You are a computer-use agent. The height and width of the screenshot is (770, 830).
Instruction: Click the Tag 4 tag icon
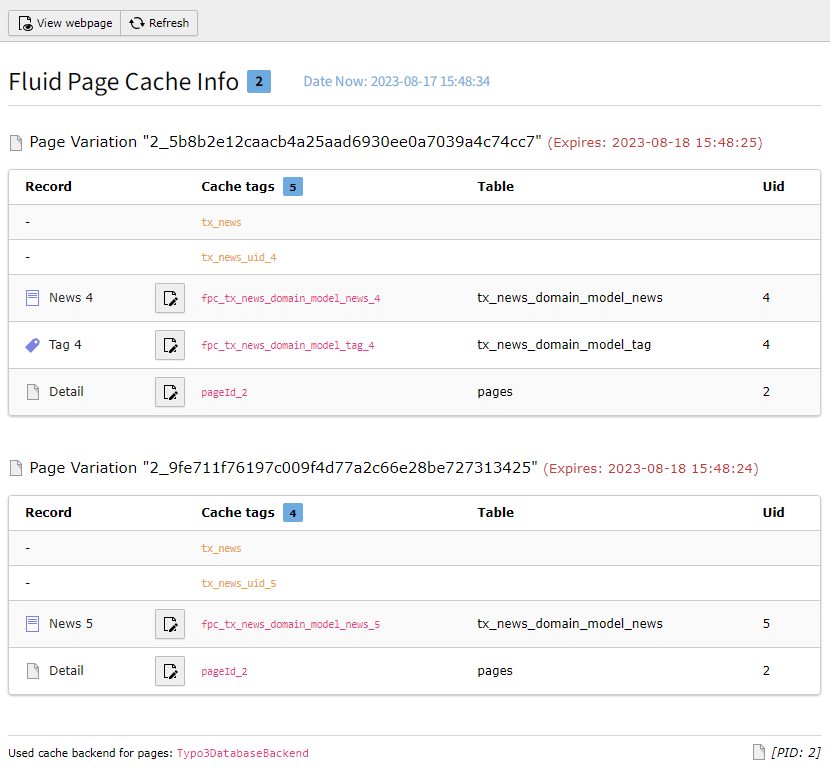(x=32, y=345)
